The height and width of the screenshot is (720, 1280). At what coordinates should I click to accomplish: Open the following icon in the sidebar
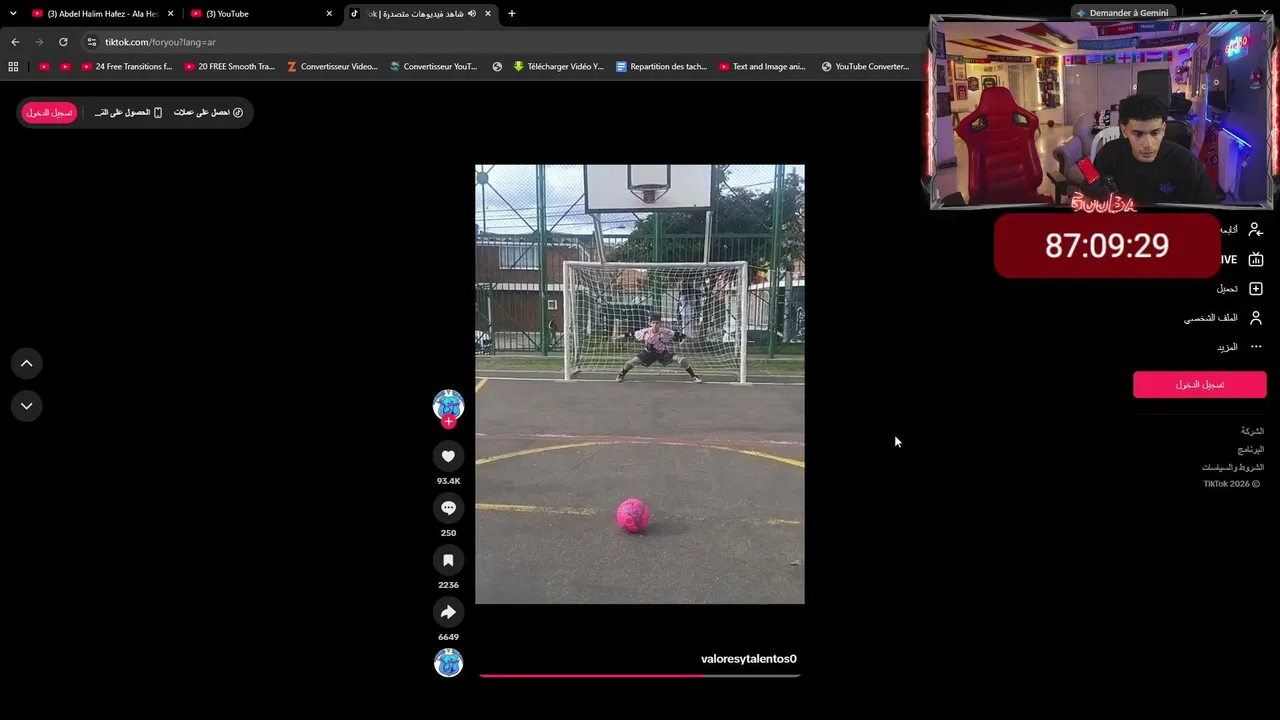pyautogui.click(x=1256, y=230)
